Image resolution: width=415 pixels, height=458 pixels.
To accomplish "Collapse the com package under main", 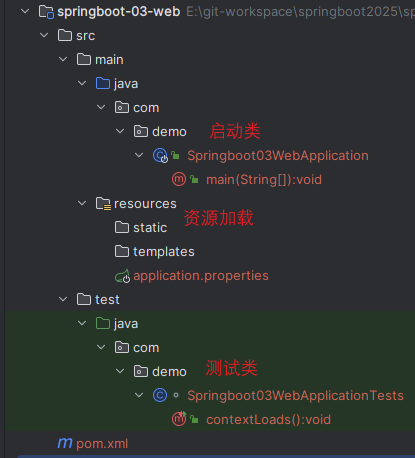I will [x=101, y=107].
